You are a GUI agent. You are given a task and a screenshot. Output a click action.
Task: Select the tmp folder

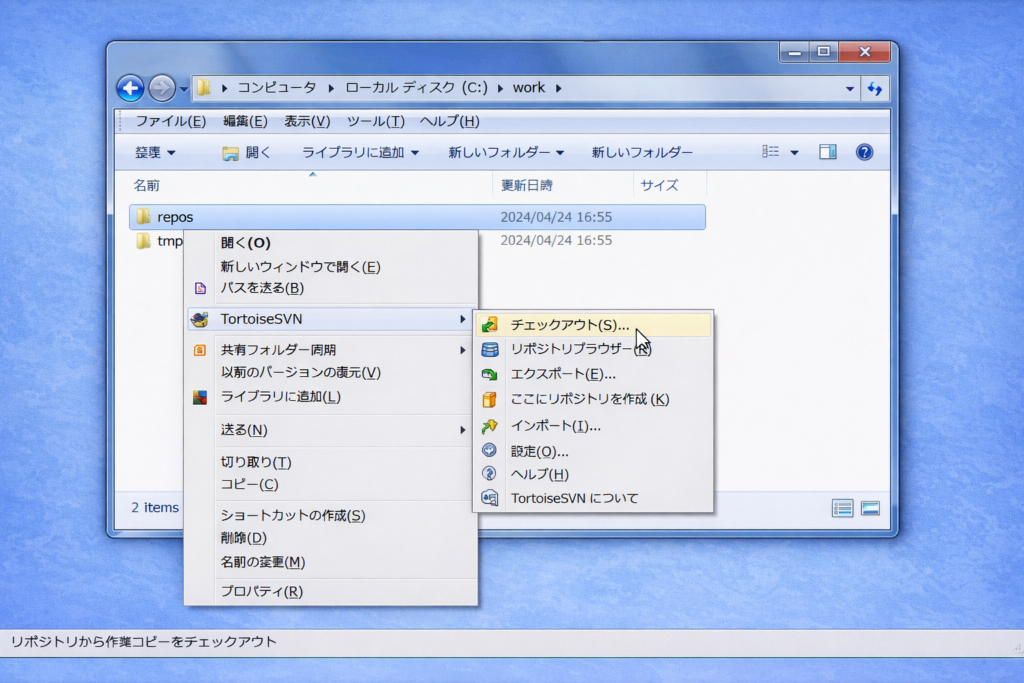169,241
